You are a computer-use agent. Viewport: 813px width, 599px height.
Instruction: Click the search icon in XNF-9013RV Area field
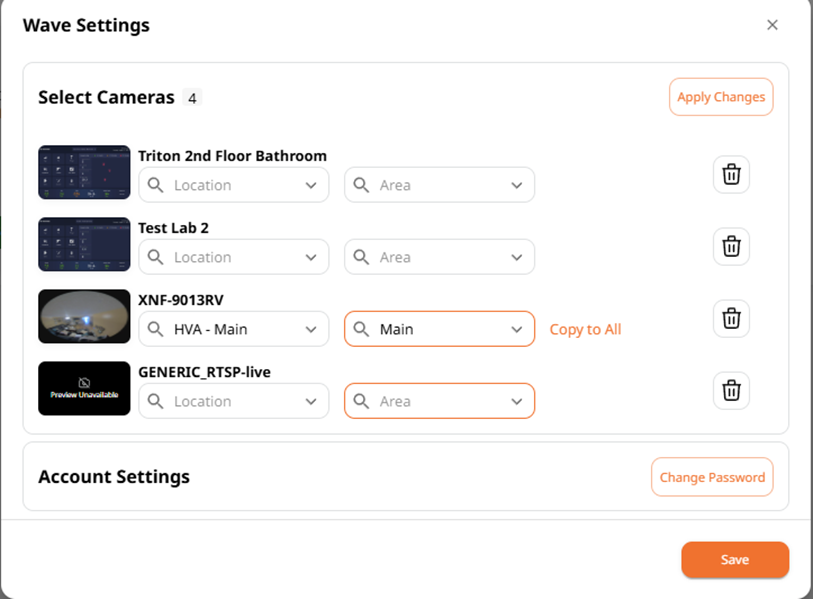pyautogui.click(x=361, y=329)
